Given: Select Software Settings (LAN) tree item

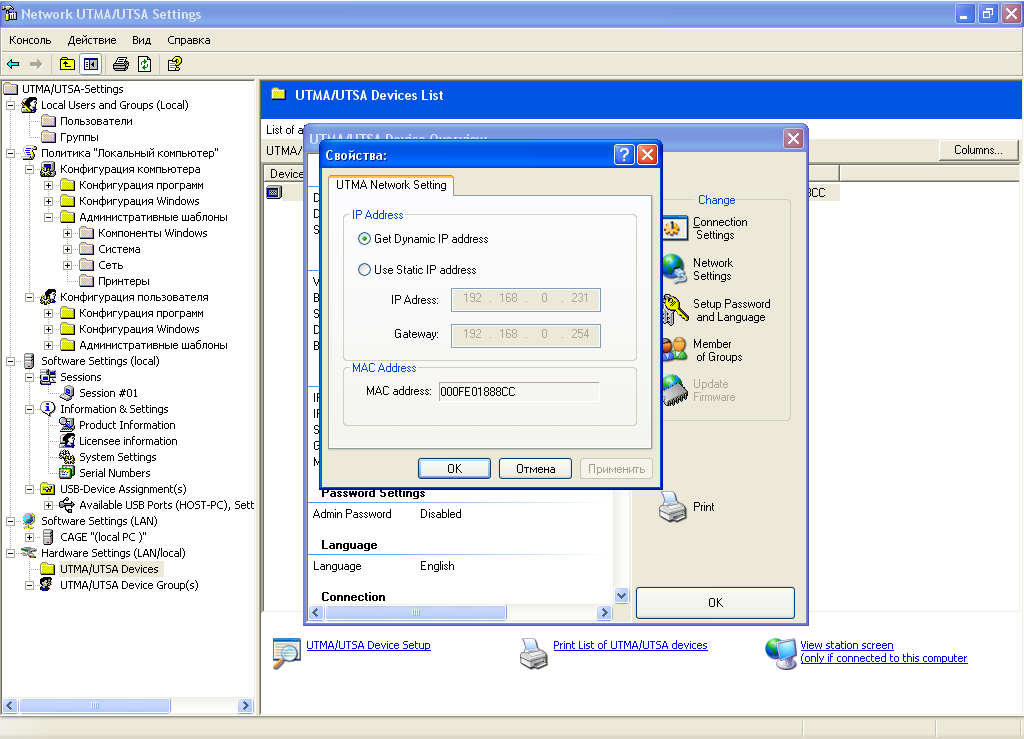Looking at the screenshot, I should pyautogui.click(x=99, y=521).
